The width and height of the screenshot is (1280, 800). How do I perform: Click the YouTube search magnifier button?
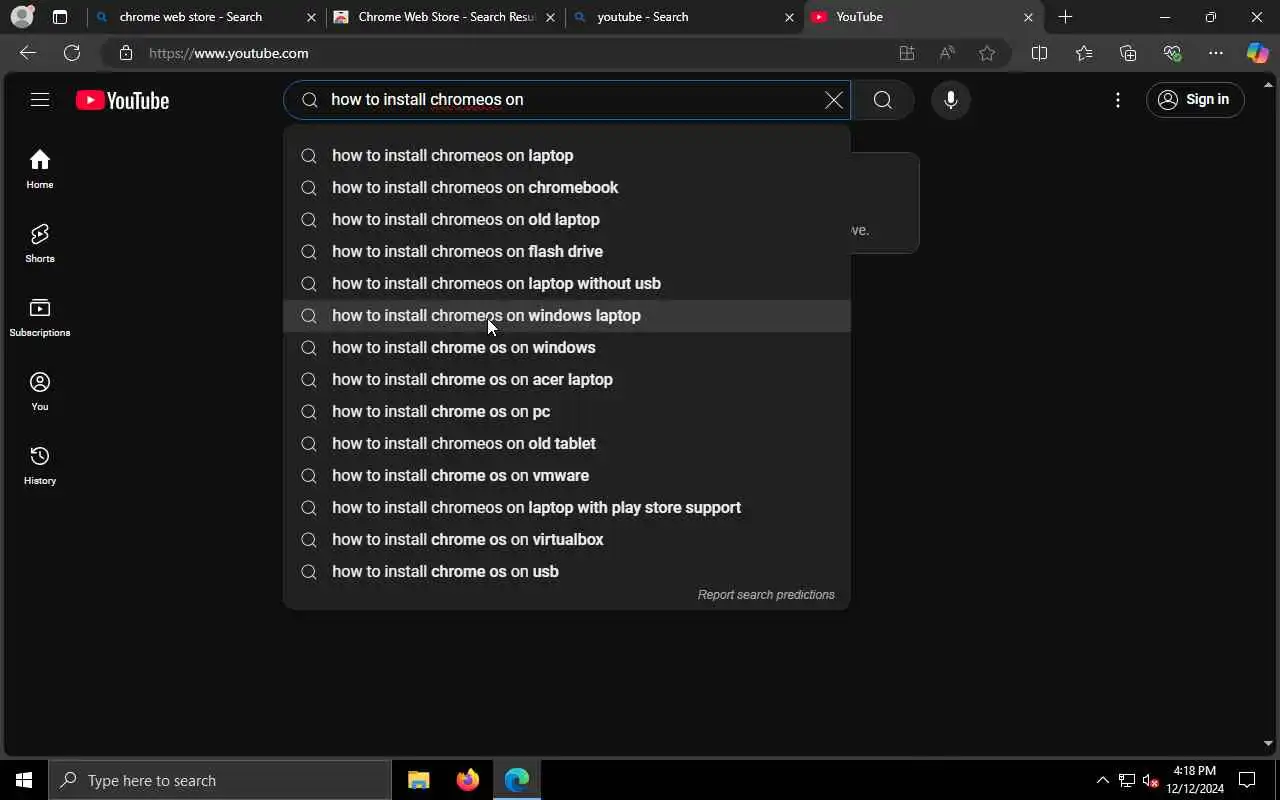point(882,100)
